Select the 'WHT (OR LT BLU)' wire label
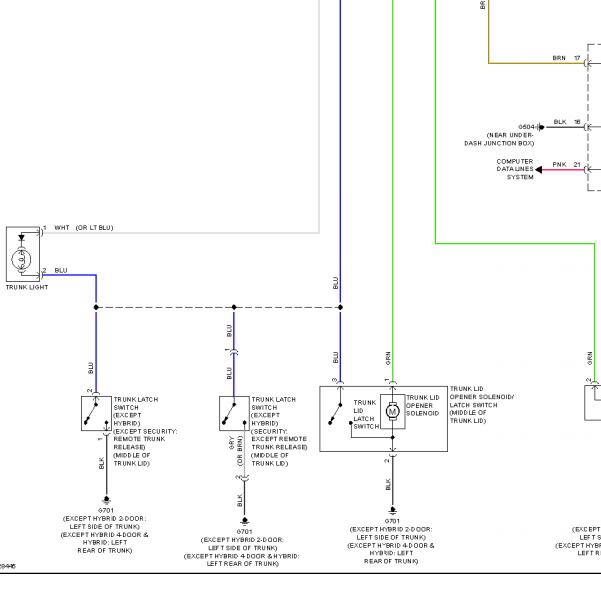Viewport: 601px width, 610px height. coord(84,228)
